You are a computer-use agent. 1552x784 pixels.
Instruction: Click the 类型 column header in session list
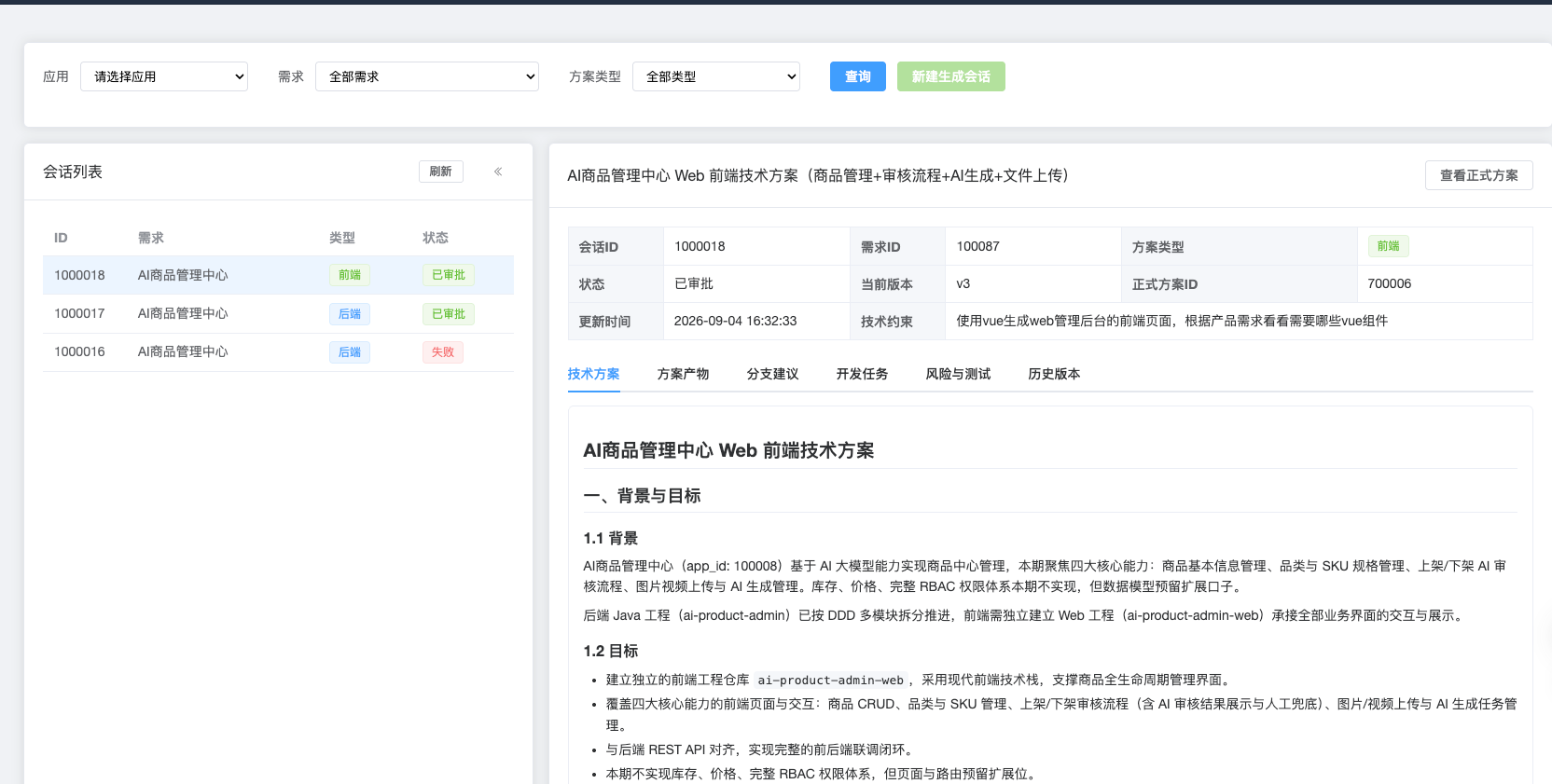tap(342, 238)
